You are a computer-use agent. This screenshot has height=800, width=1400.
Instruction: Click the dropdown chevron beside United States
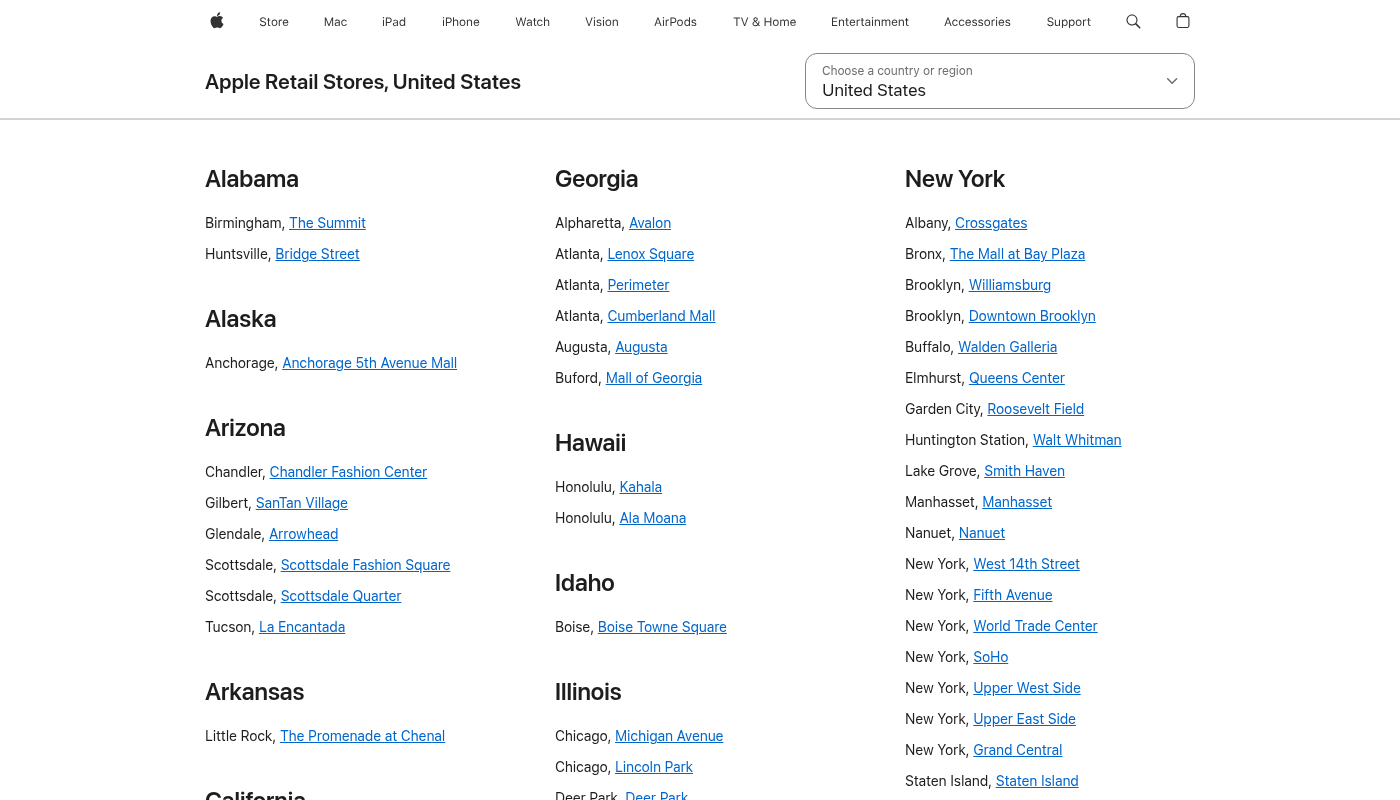coord(1172,81)
